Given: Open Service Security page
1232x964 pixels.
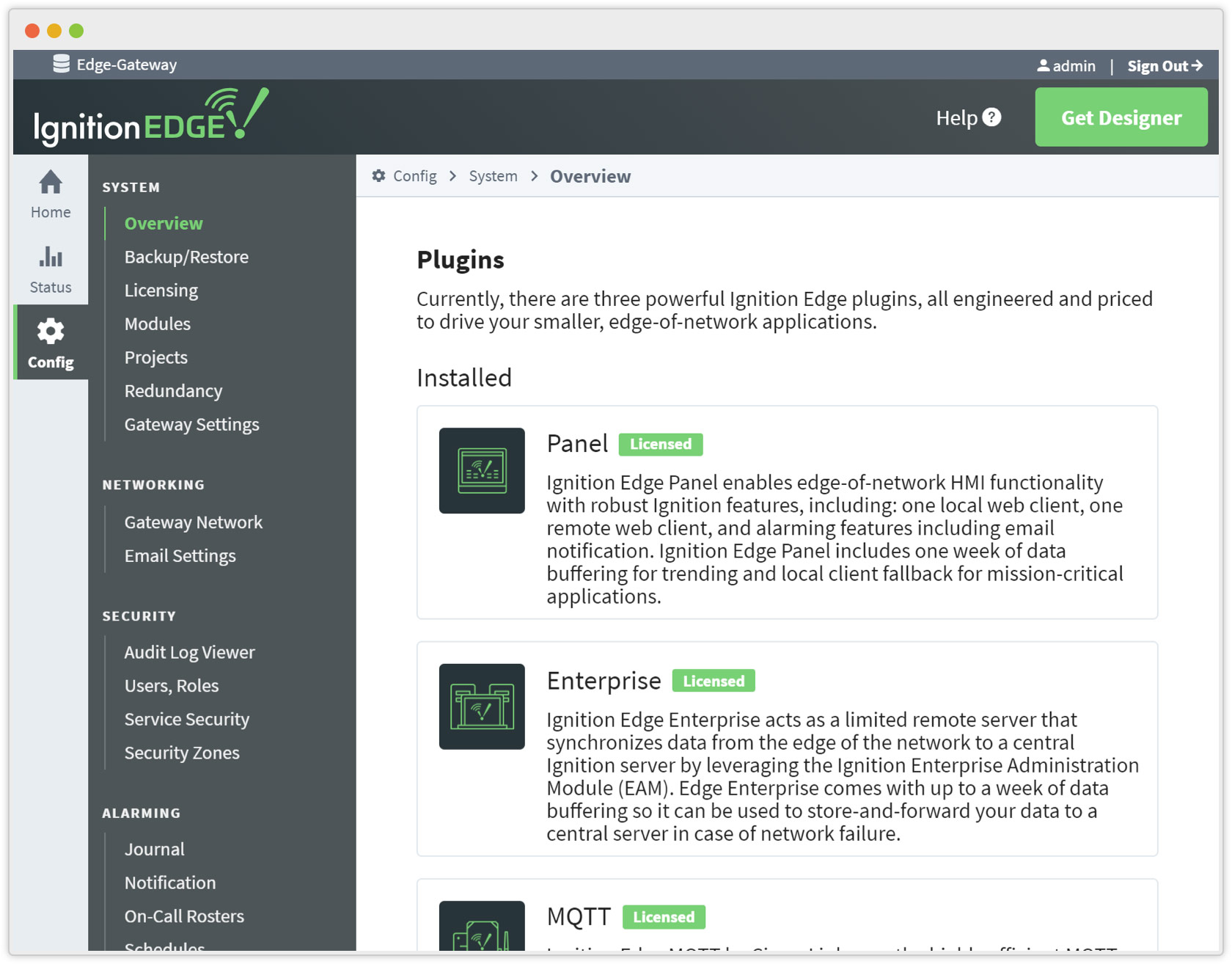Looking at the screenshot, I should tap(187, 719).
